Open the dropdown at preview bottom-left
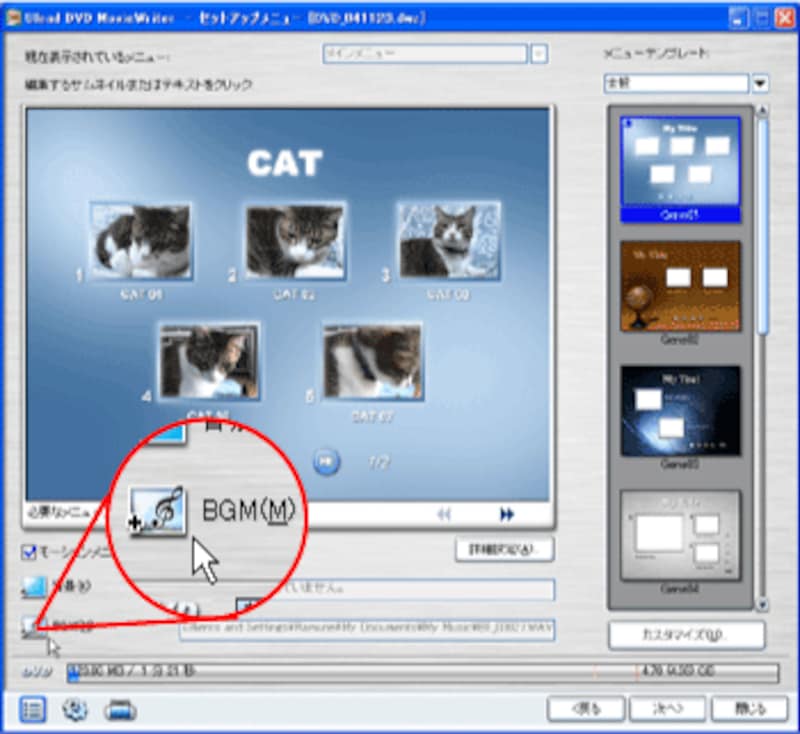This screenshot has width=800, height=734. [x=60, y=513]
